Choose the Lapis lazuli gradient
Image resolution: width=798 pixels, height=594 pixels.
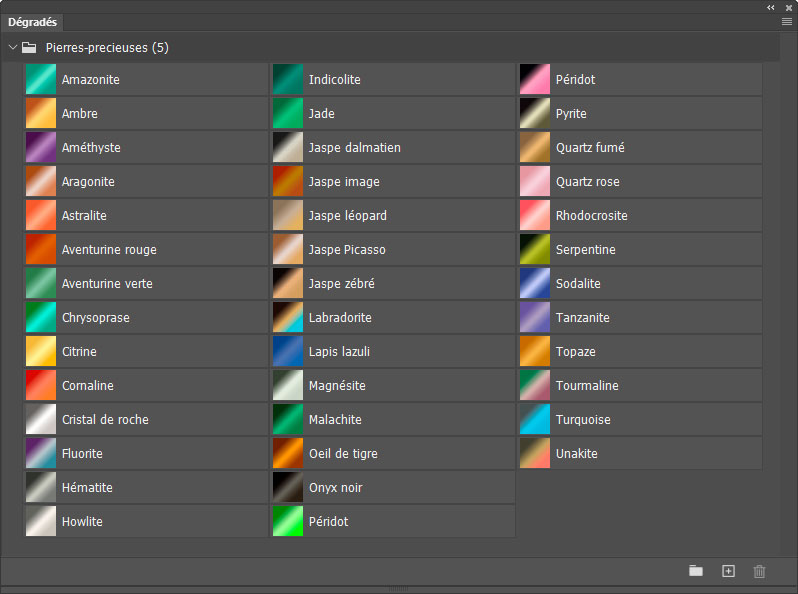click(288, 352)
